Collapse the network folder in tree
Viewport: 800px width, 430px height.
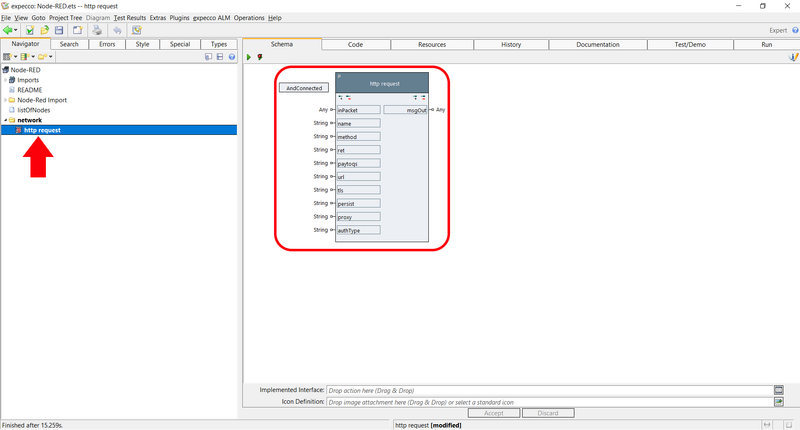pos(5,120)
